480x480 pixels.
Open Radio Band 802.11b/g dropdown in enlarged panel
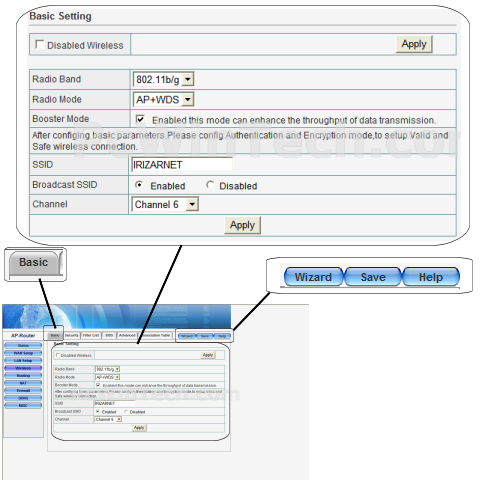pyautogui.click(x=163, y=79)
